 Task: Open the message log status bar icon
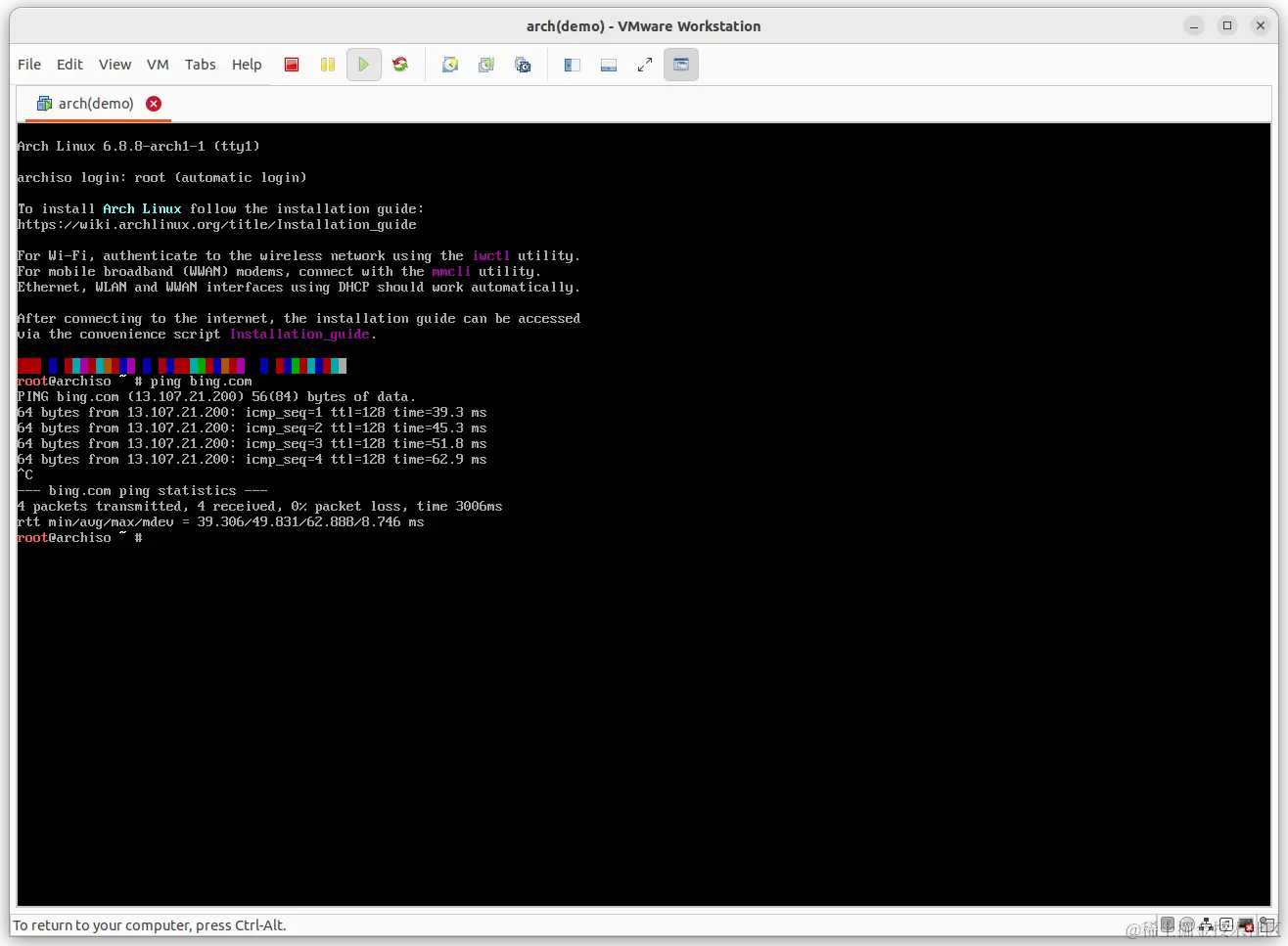[1267, 924]
